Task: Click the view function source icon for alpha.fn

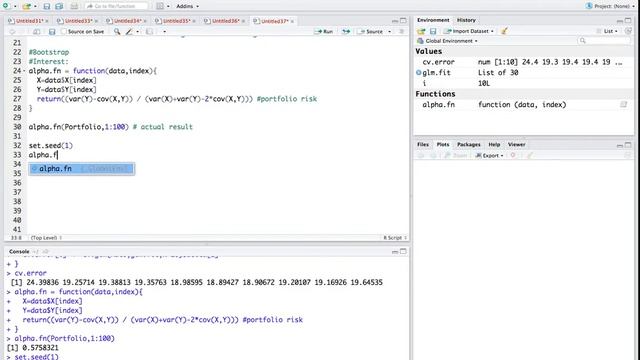Action: [623, 105]
